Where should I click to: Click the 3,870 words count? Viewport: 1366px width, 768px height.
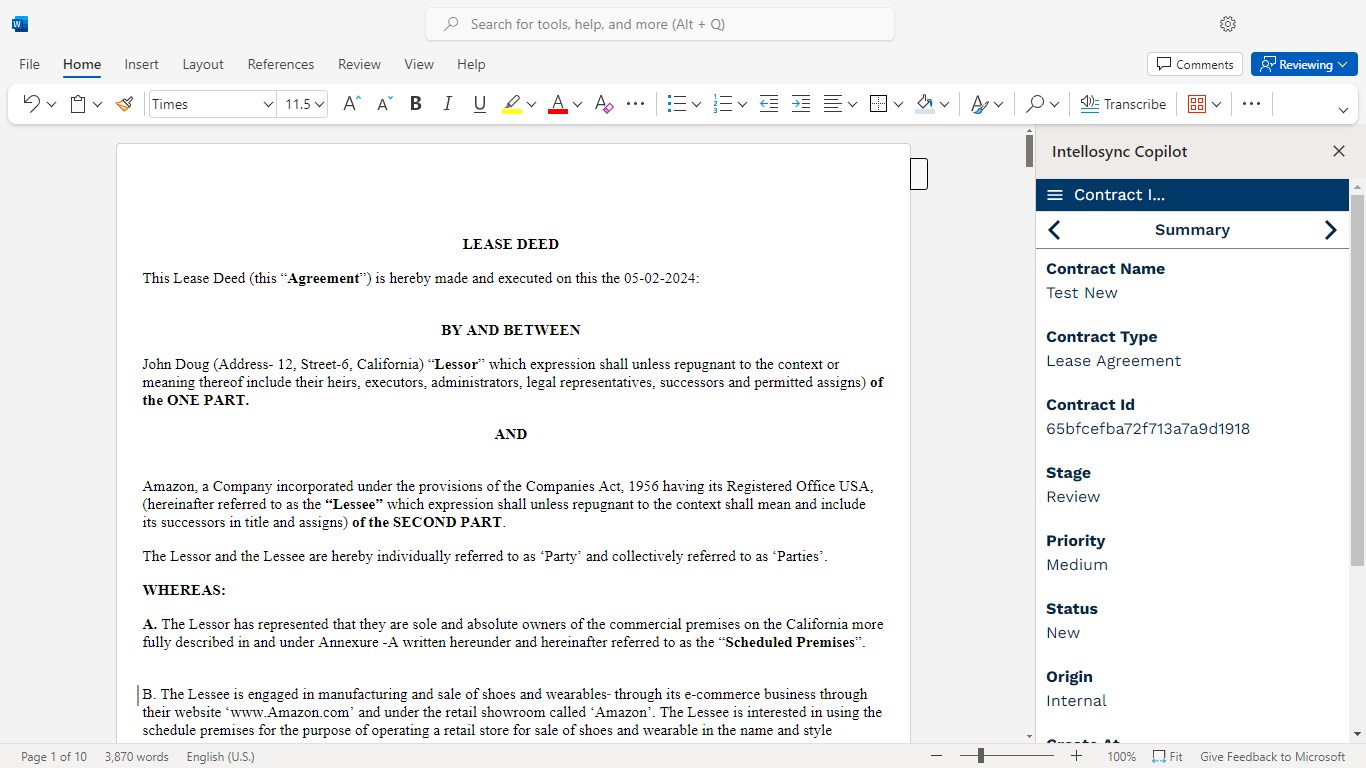click(x=136, y=757)
